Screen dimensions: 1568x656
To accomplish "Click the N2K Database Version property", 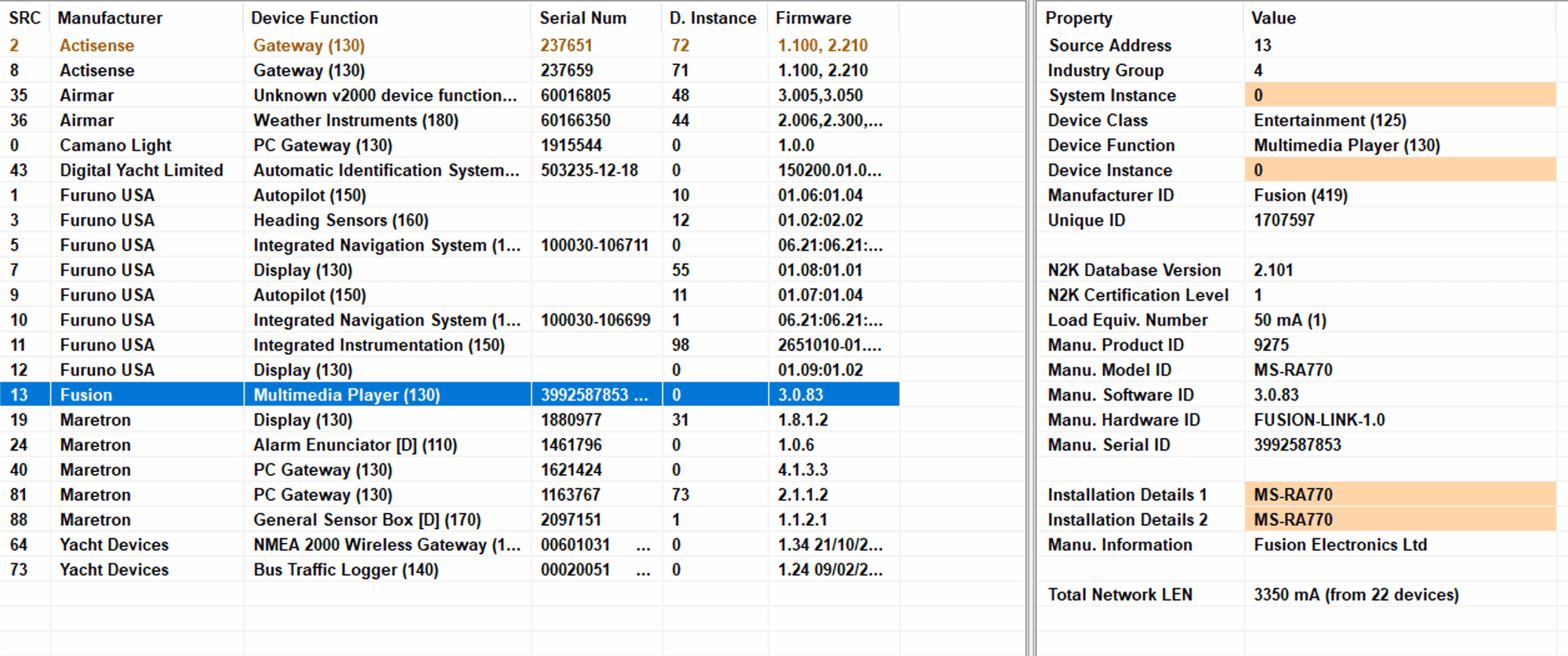I will 1134,270.
